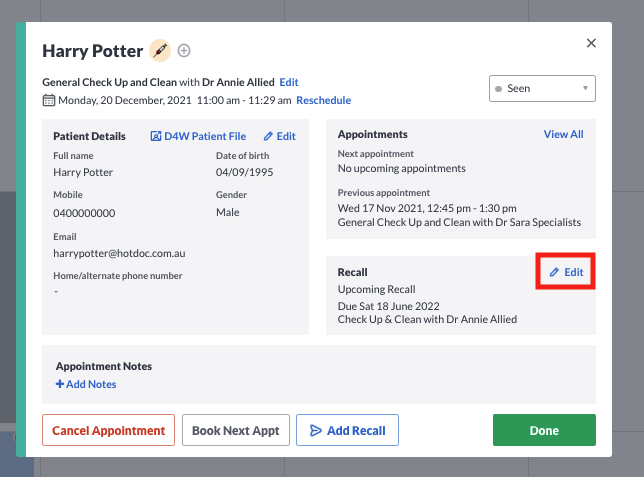Select the date of birth 04/09/1995
The height and width of the screenshot is (477, 644).
(244, 172)
